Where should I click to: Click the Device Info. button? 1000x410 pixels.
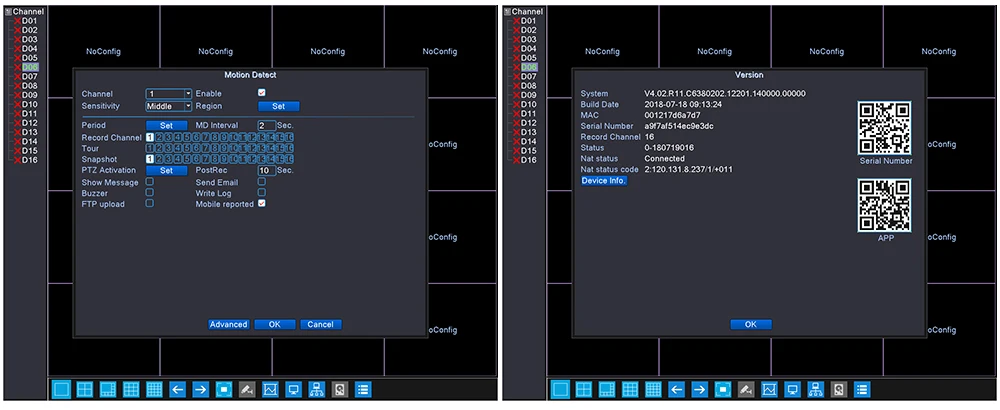[x=604, y=180]
